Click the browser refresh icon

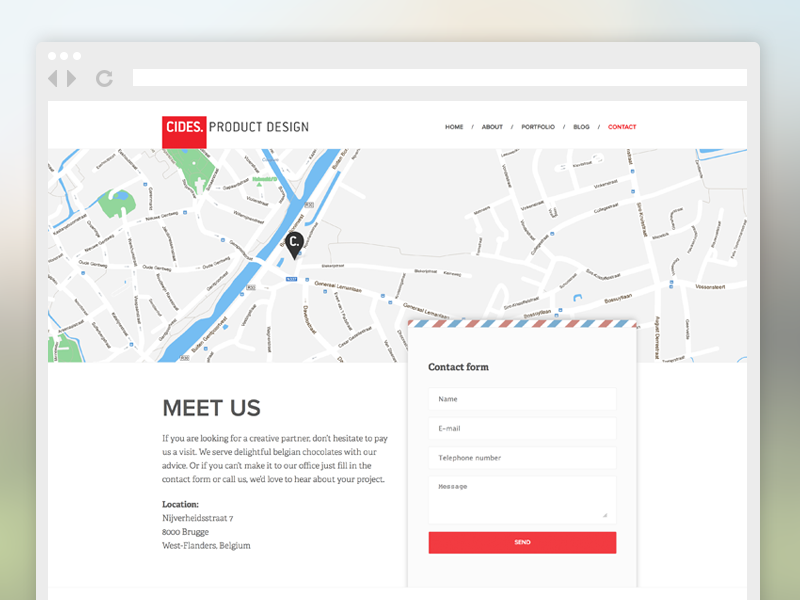click(x=104, y=77)
